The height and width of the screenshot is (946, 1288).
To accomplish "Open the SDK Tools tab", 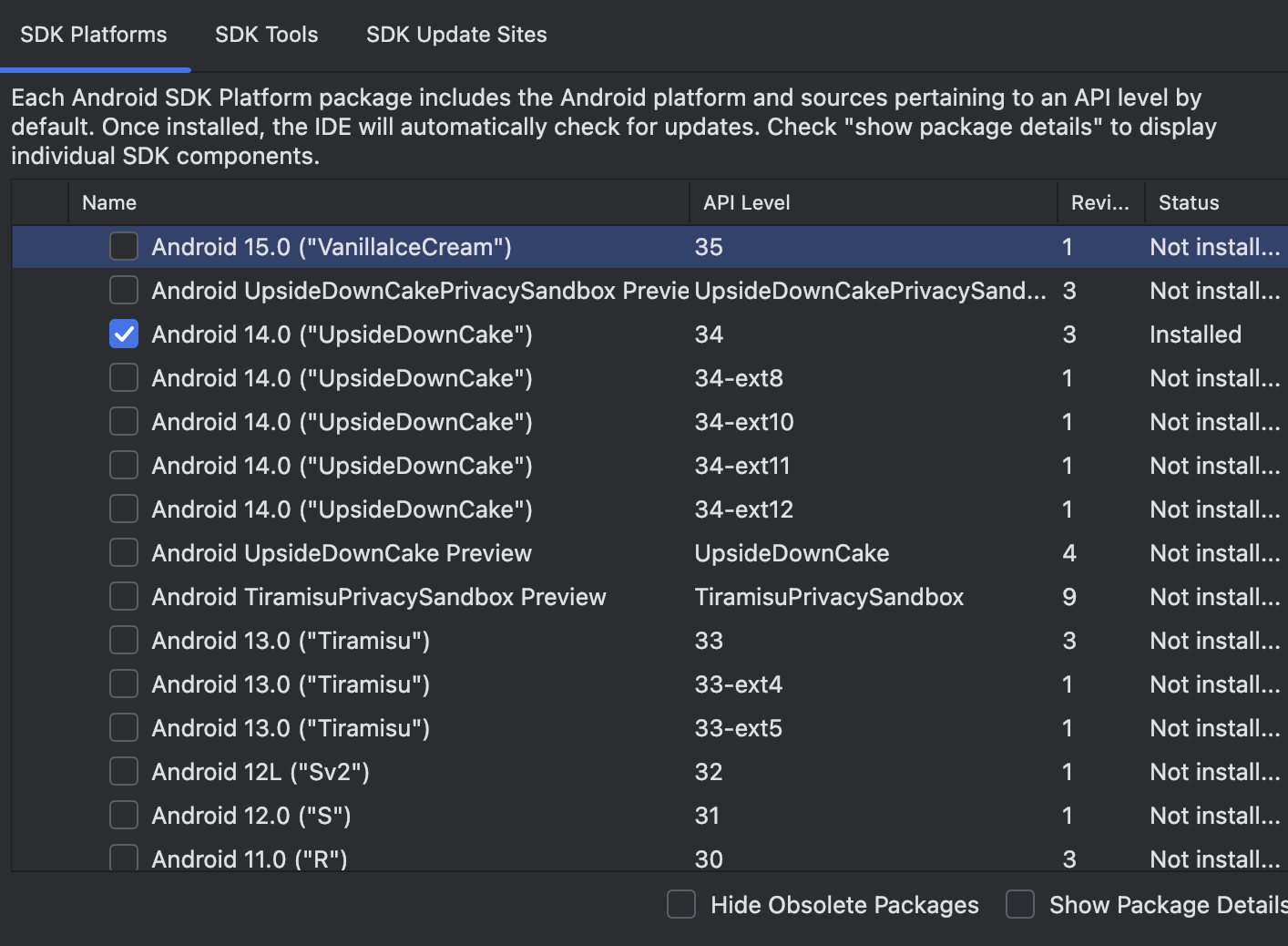I will point(266,35).
